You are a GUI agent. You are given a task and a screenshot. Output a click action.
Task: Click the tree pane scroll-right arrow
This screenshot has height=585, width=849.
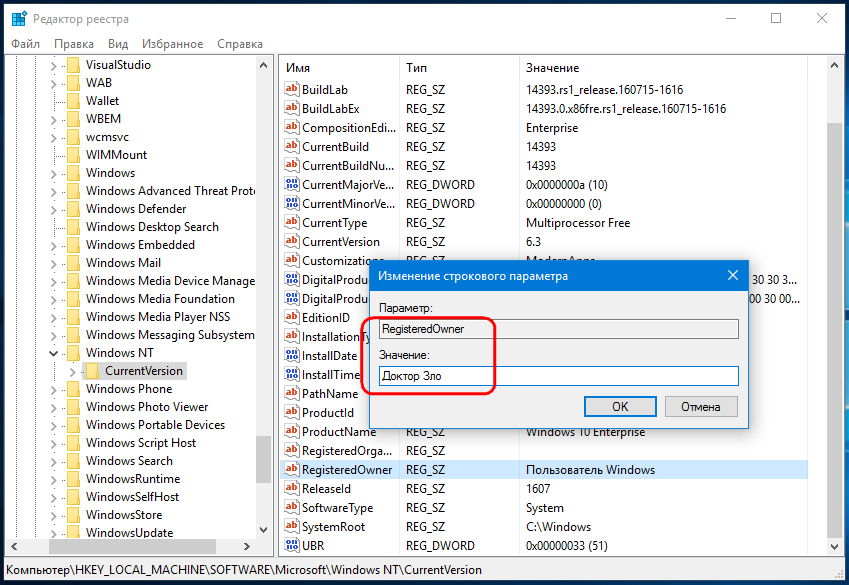(x=247, y=546)
